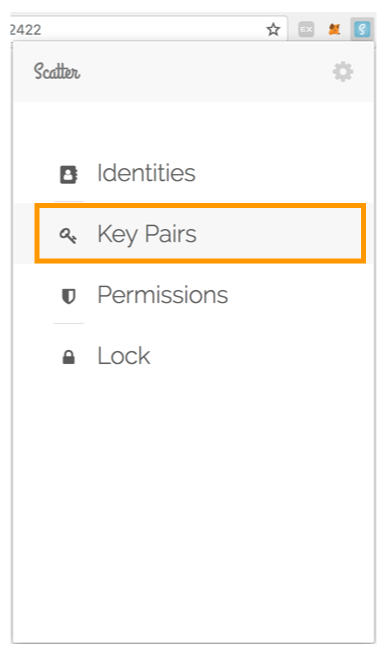Lock the wallet using the Lock label
The image size is (390, 658).
[x=123, y=356]
